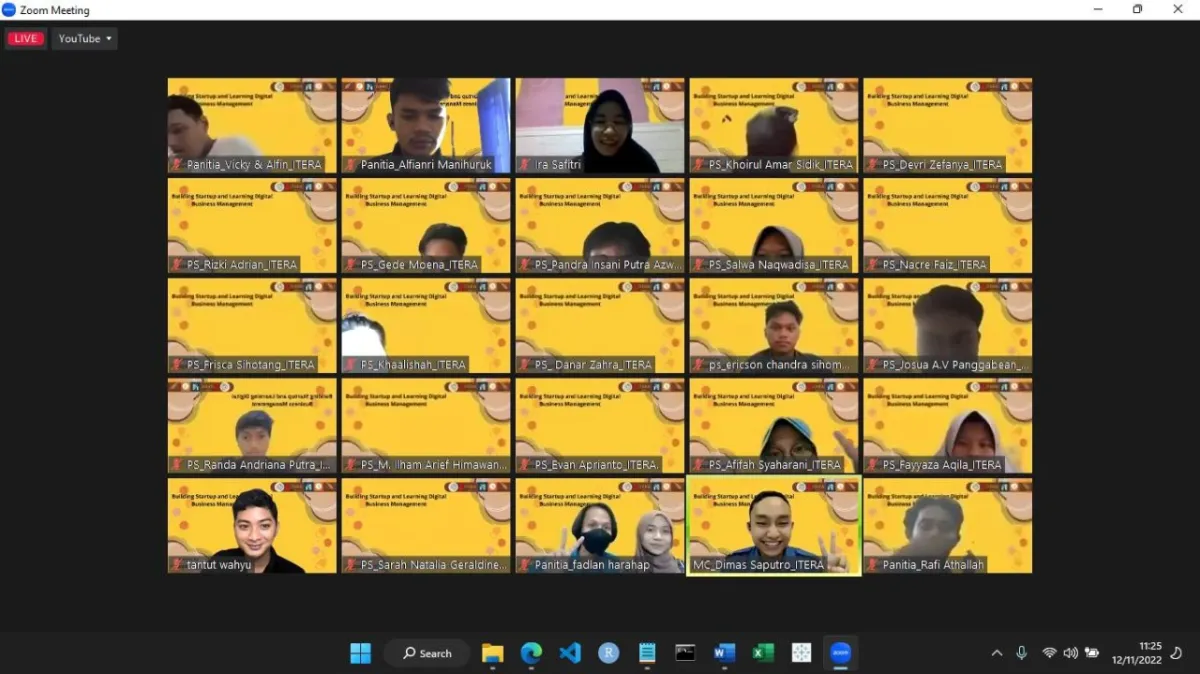
Task: Open the R application from the taskbar
Action: [608, 652]
